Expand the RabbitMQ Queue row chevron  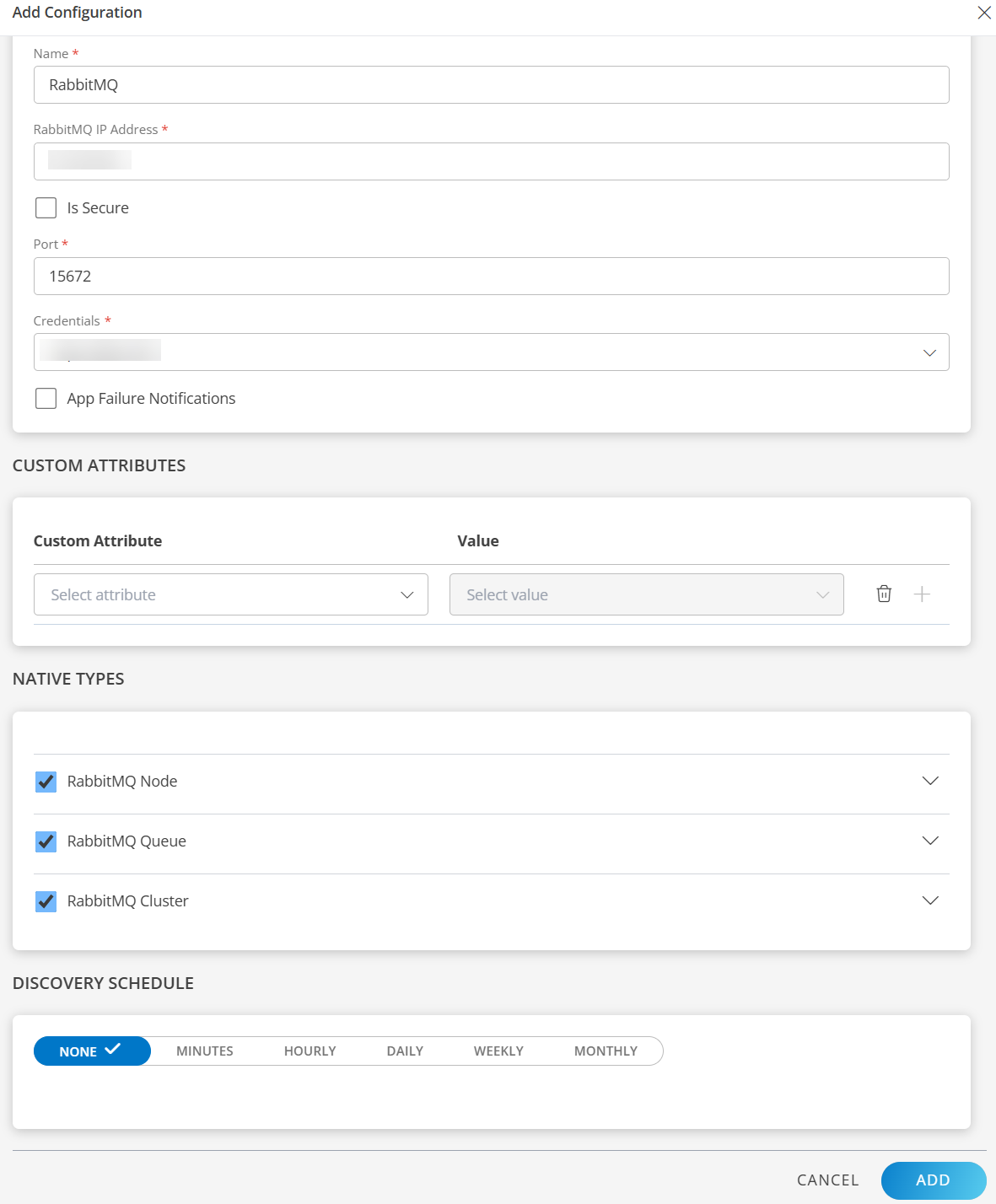pyautogui.click(x=930, y=841)
